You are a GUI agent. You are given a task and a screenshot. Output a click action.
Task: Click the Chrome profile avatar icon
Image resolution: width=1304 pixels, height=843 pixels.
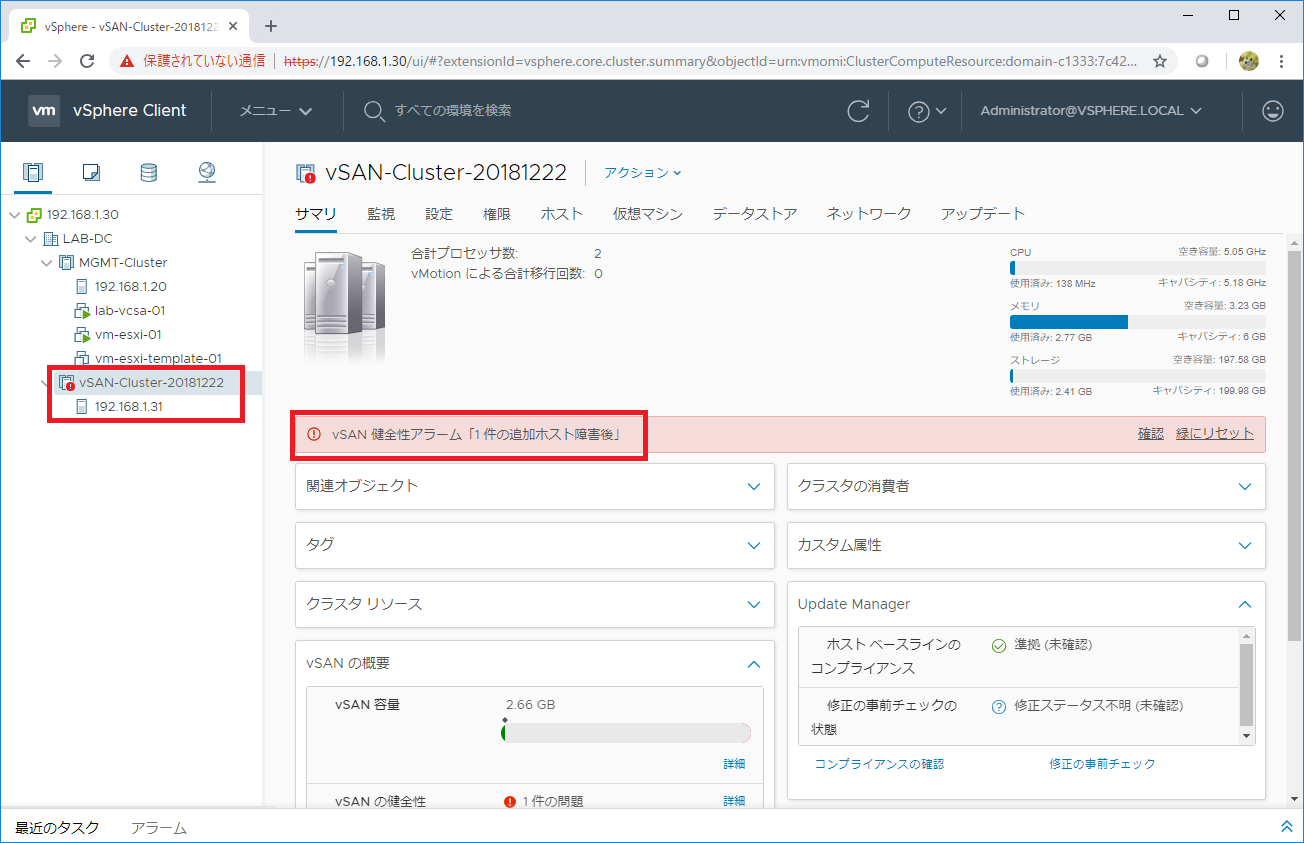[x=1248, y=61]
